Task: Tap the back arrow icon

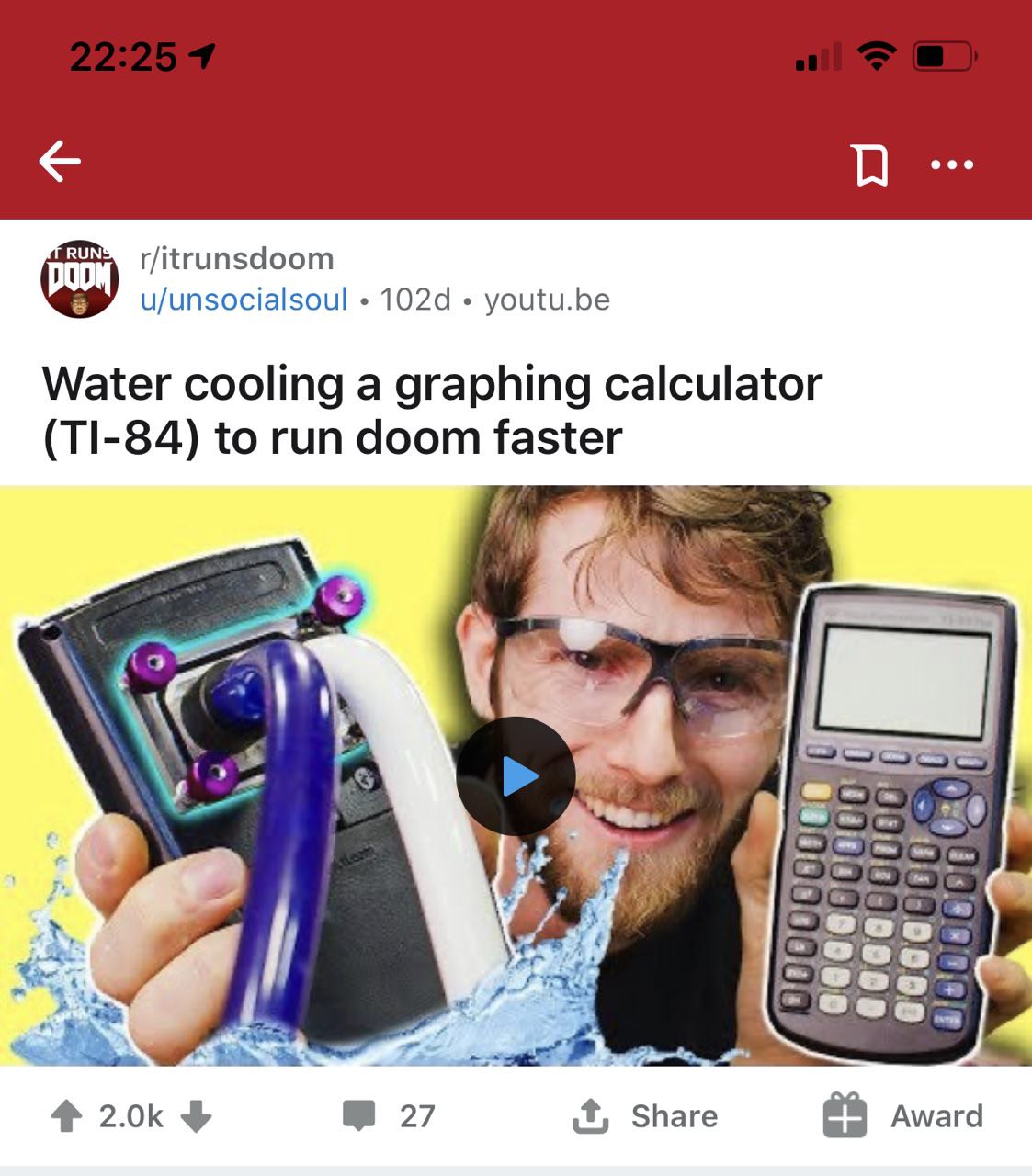Action: pos(61,163)
